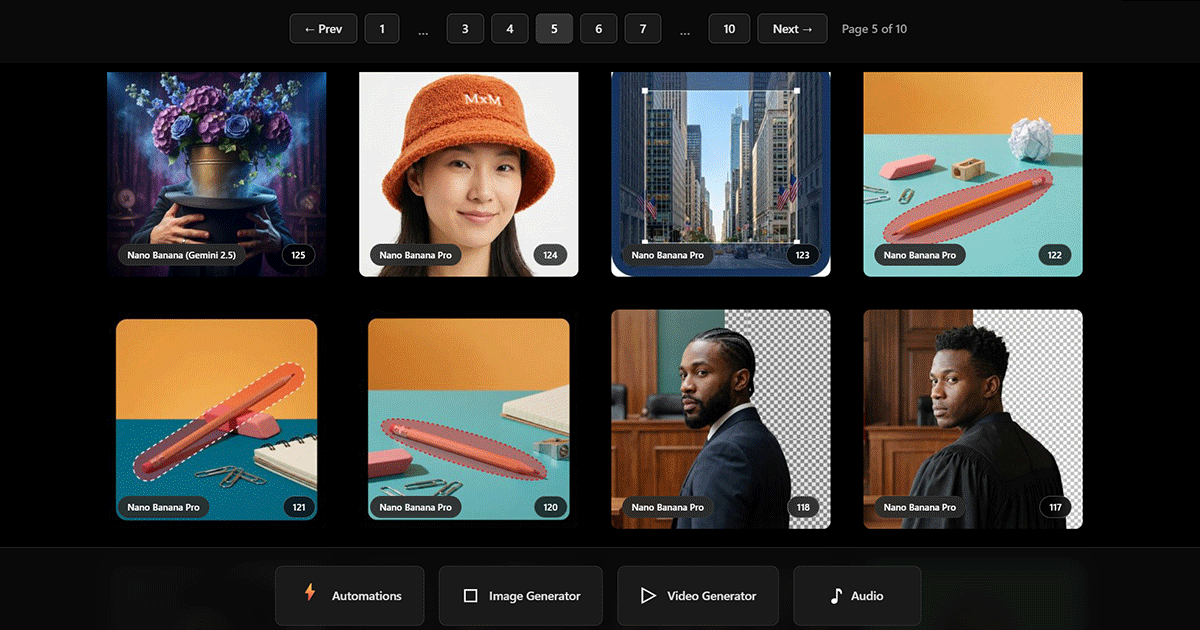The image size is (1200, 630).
Task: Click the square Image Generator icon
Action: [471, 596]
